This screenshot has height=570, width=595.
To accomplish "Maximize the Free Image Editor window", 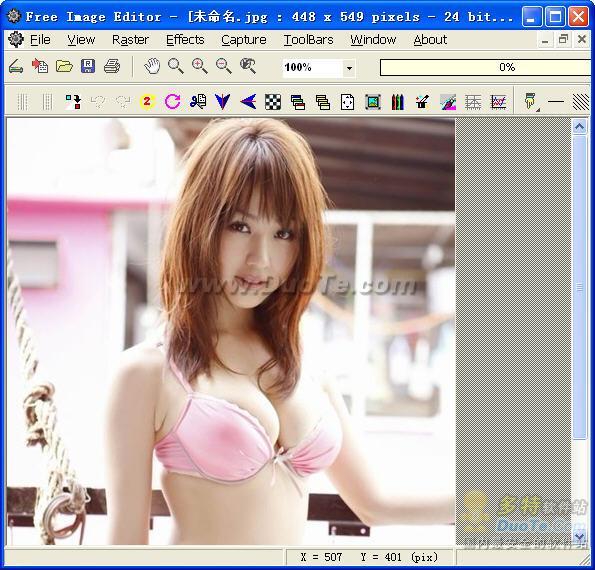I will click(556, 17).
